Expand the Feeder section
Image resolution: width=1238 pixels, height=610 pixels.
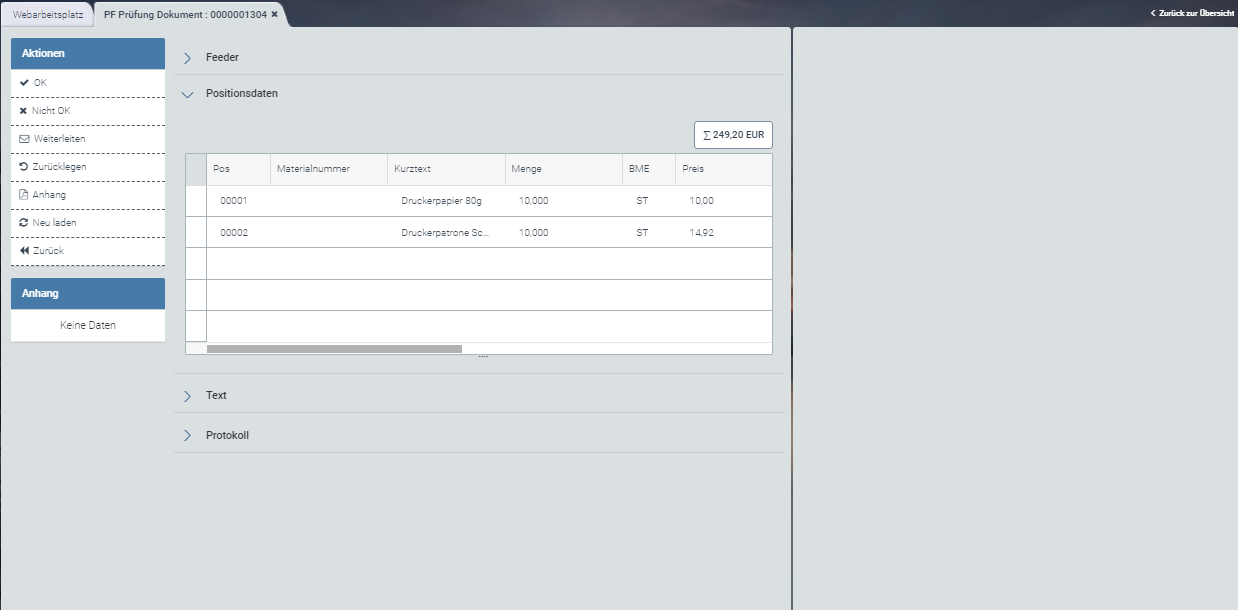(187, 58)
